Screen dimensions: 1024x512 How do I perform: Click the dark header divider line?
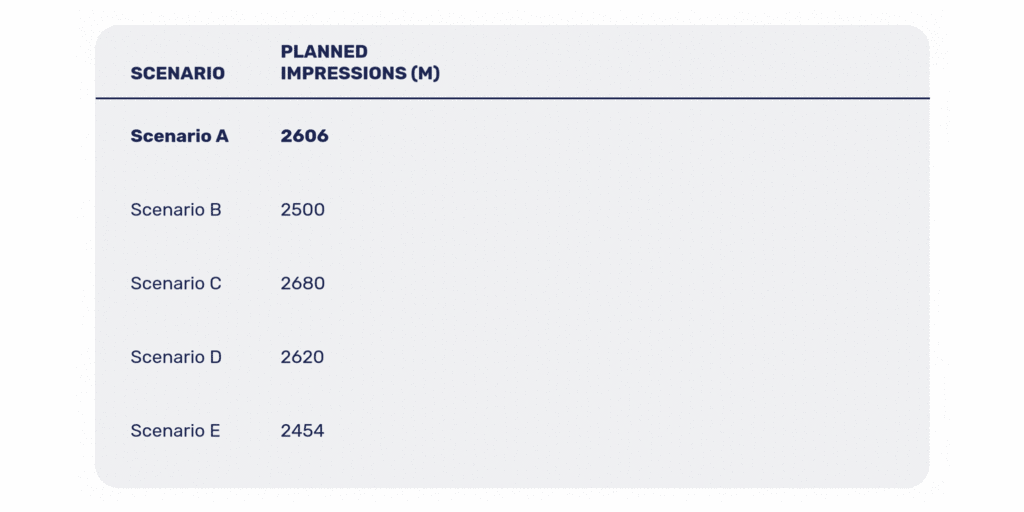click(x=512, y=98)
